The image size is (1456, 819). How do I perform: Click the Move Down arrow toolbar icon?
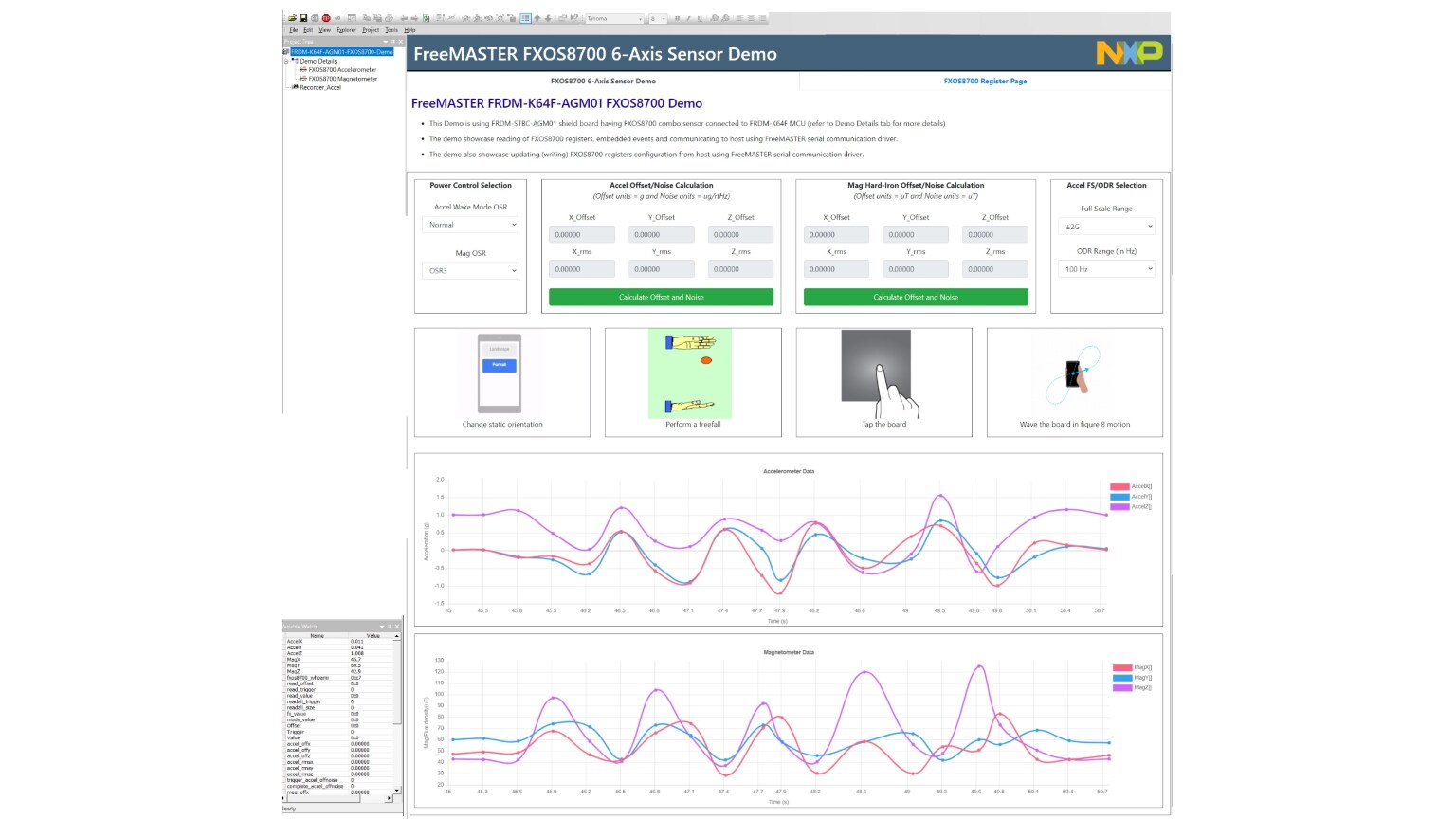coord(548,18)
